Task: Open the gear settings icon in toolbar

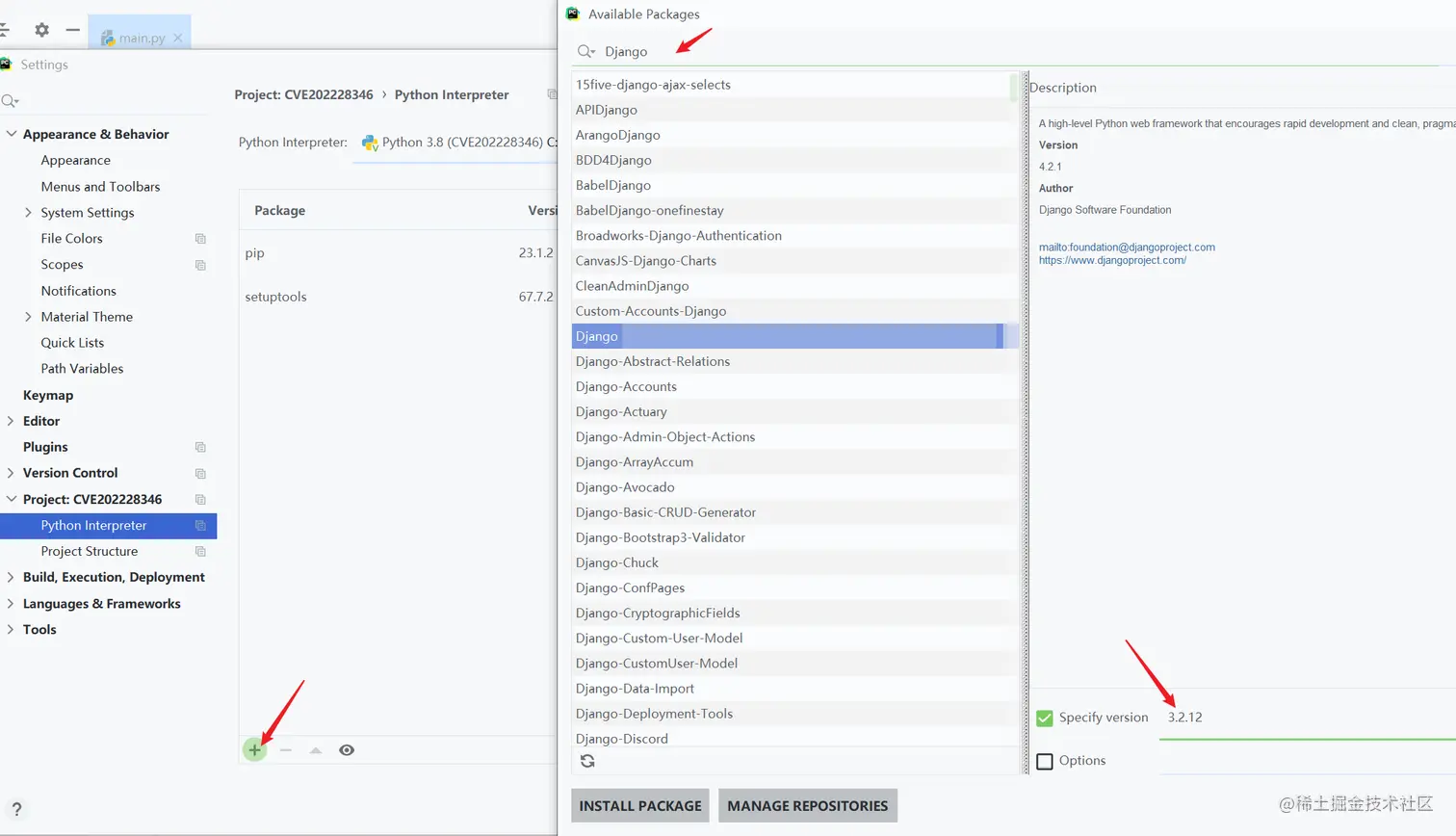Action: point(41,30)
